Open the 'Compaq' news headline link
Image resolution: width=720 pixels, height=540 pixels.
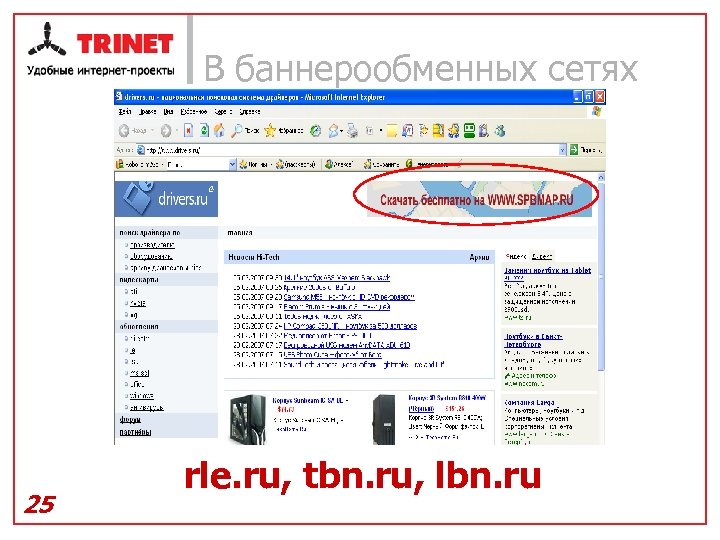point(350,326)
